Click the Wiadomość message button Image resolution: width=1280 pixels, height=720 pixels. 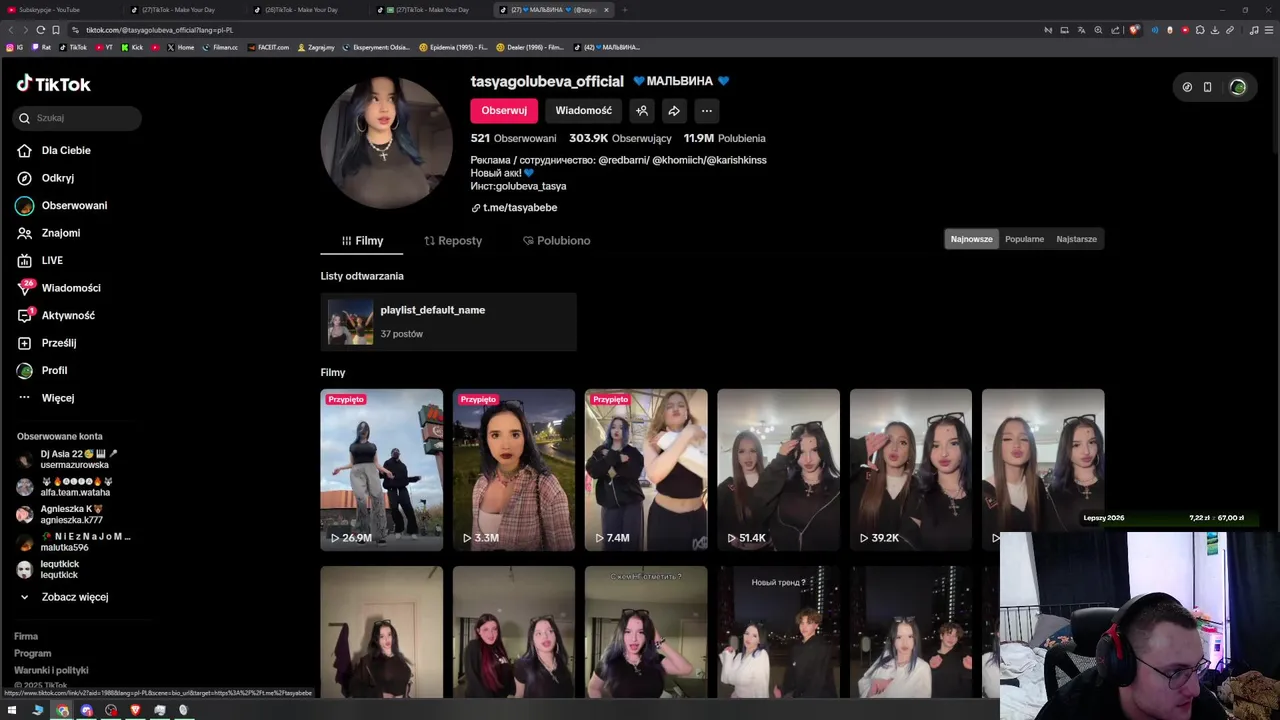[x=584, y=111]
